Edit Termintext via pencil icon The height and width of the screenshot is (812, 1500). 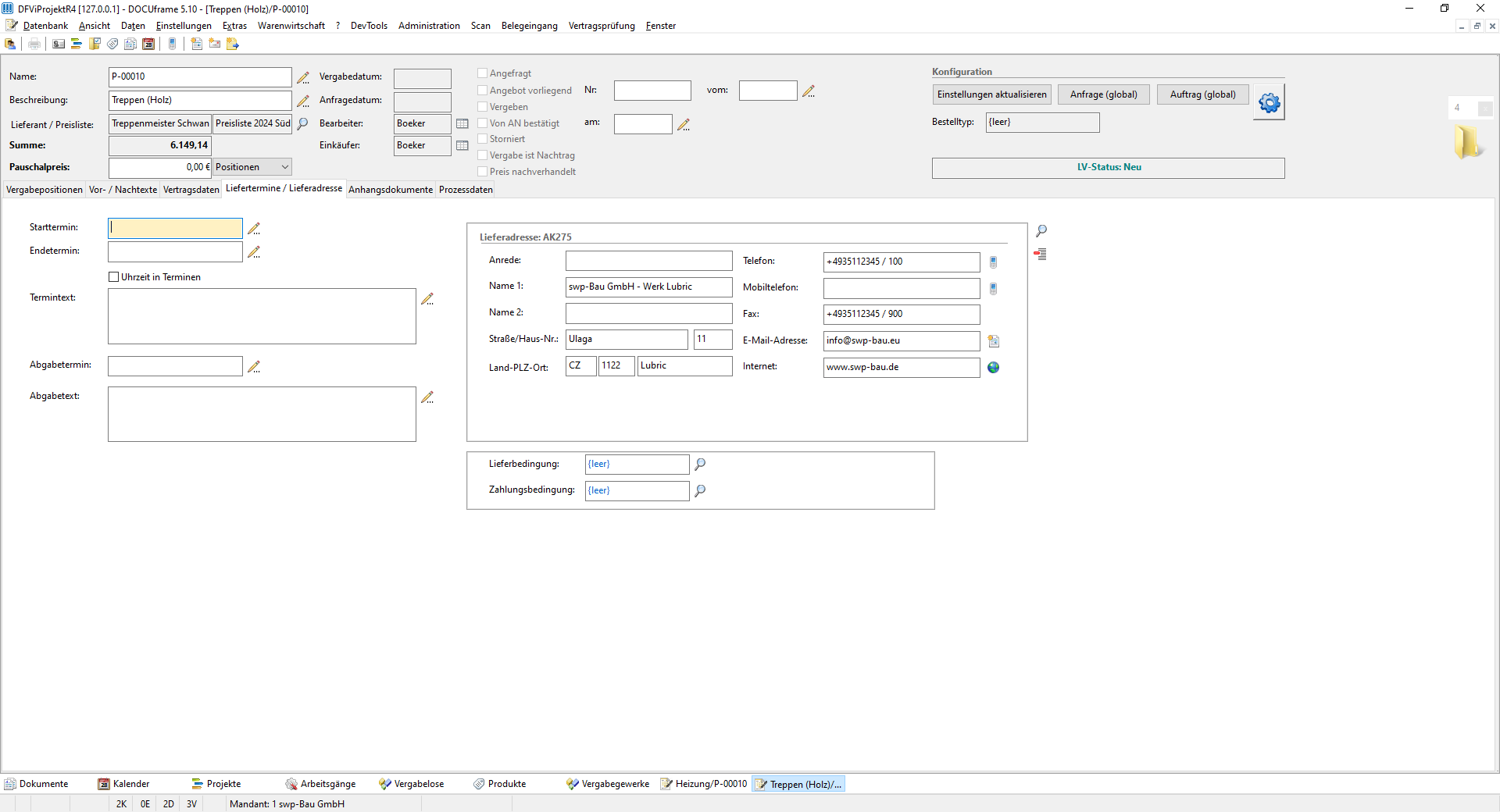coord(427,299)
